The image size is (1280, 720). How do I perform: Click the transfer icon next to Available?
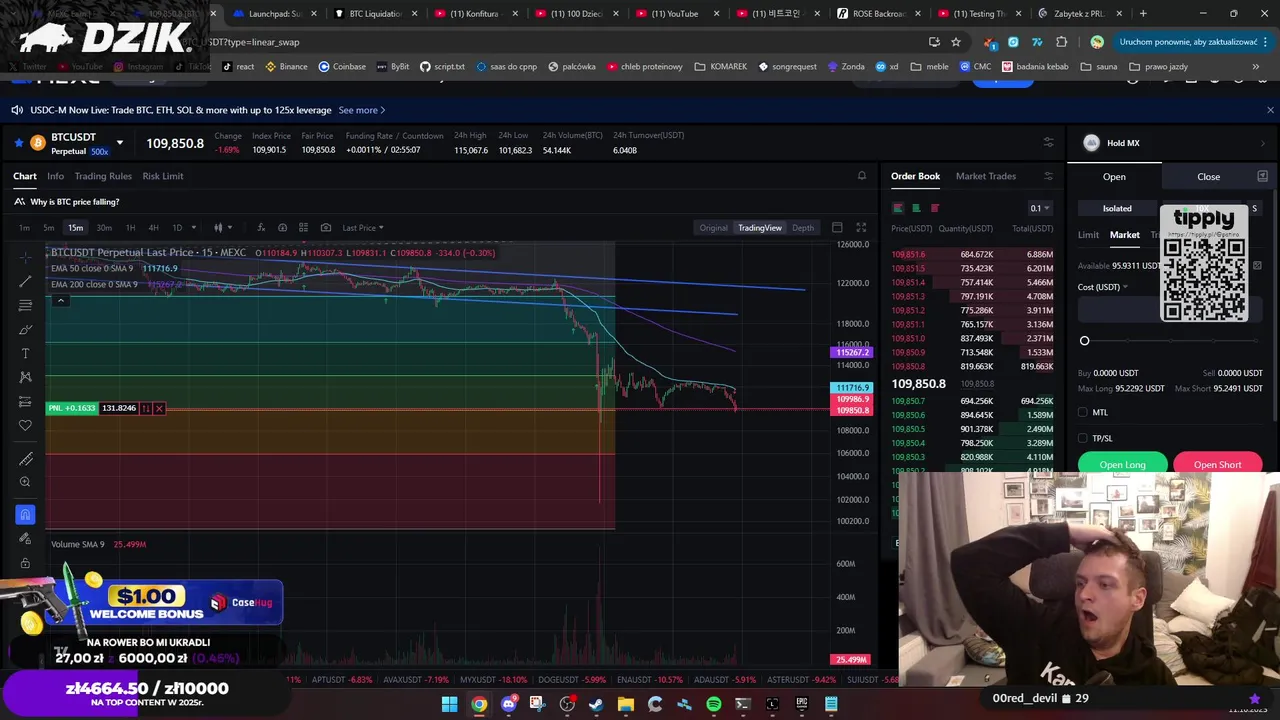click(1257, 266)
